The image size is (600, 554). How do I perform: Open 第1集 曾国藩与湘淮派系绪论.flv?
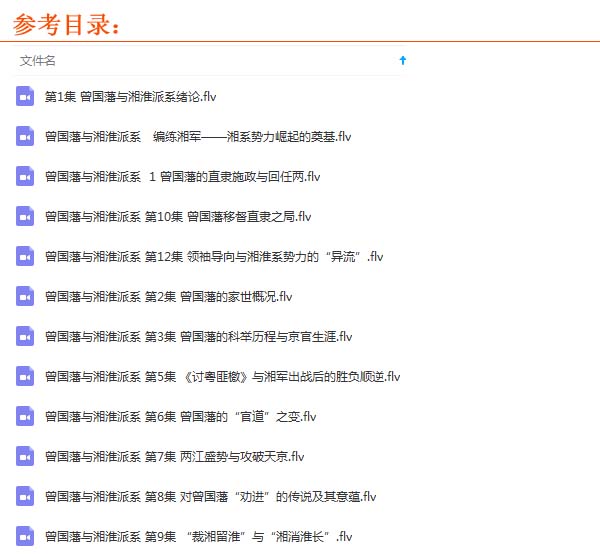point(130,97)
